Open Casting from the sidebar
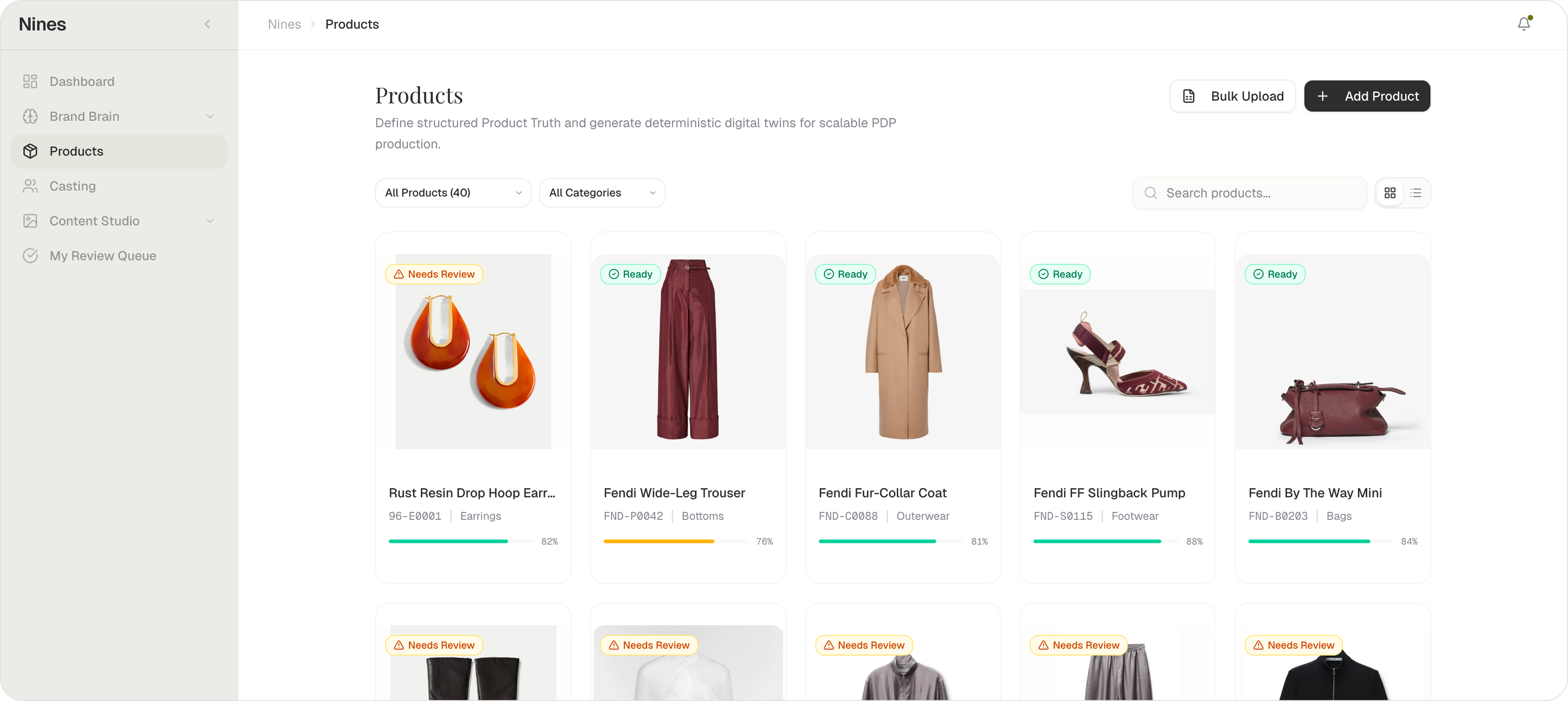Image resolution: width=1568 pixels, height=701 pixels. click(x=73, y=186)
